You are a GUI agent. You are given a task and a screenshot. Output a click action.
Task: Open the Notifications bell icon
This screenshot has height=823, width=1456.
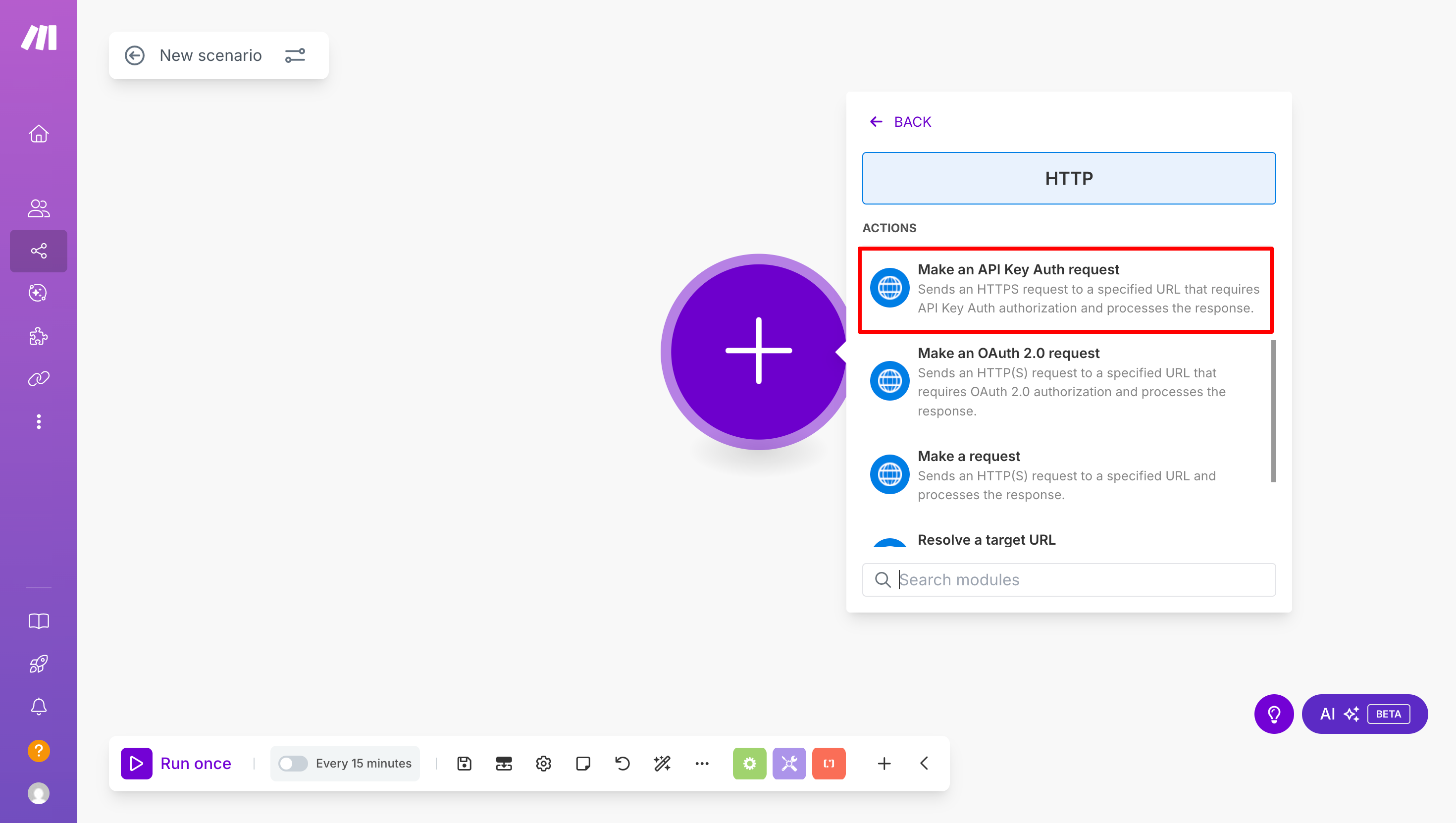click(x=39, y=707)
